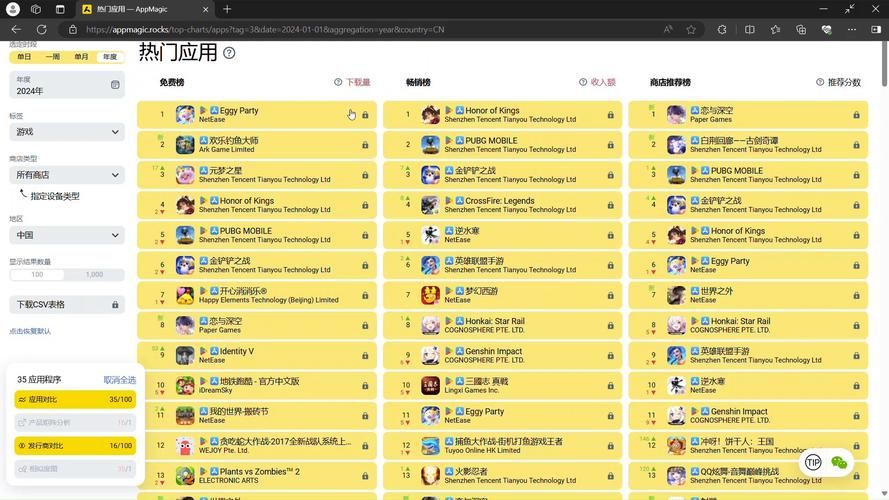Viewport: 889px width, 500px height.
Task: Toggle the 发行商对比 16/100 button
Action: (x=75, y=446)
